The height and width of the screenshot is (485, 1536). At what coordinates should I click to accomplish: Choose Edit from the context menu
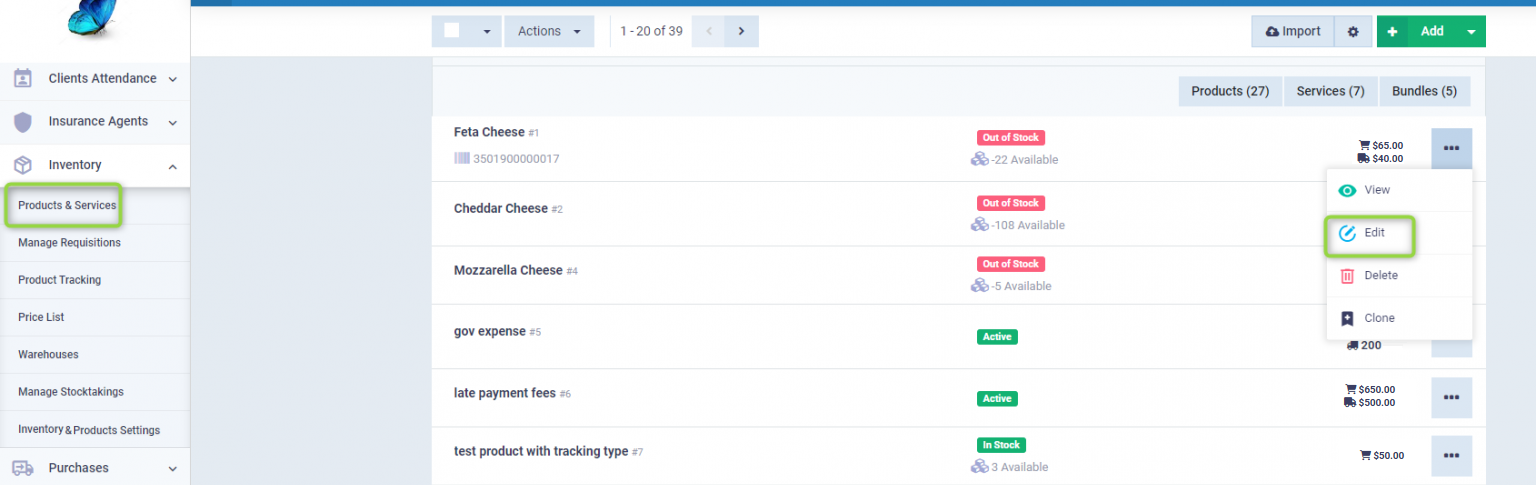coord(1374,233)
